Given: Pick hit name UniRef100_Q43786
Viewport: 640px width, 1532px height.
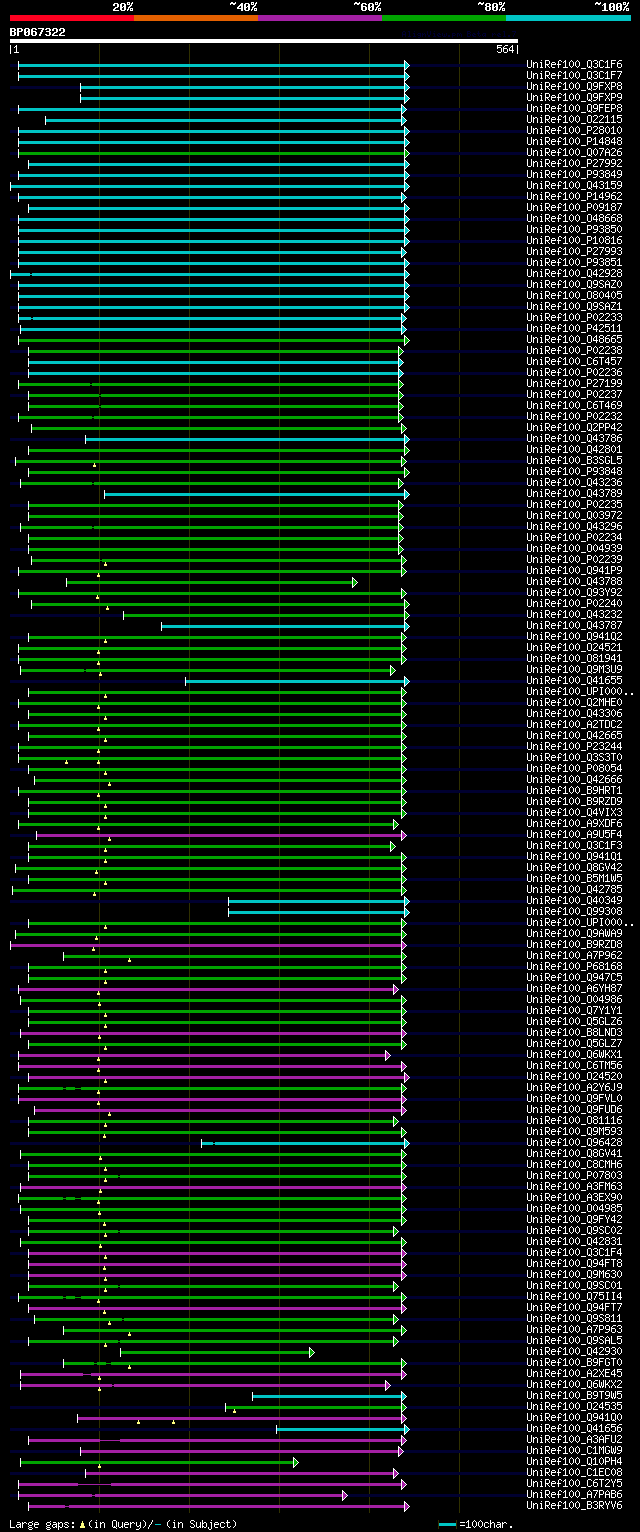Looking at the screenshot, I should pyautogui.click(x=574, y=439).
